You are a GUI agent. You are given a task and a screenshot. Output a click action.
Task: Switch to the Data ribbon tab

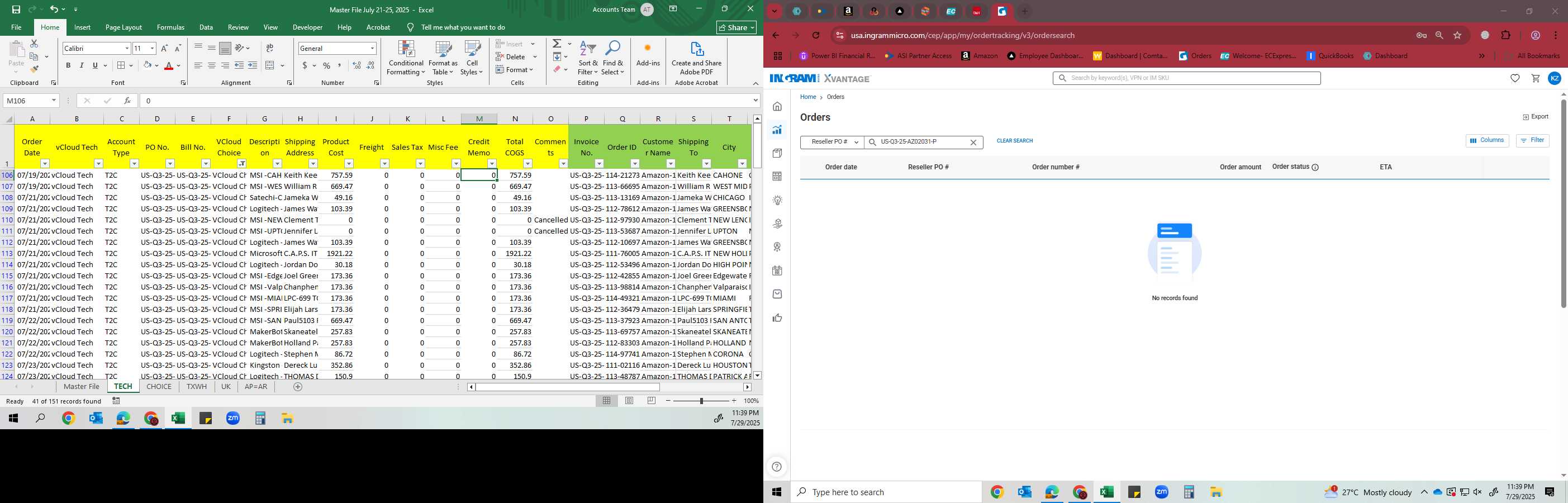point(206,27)
